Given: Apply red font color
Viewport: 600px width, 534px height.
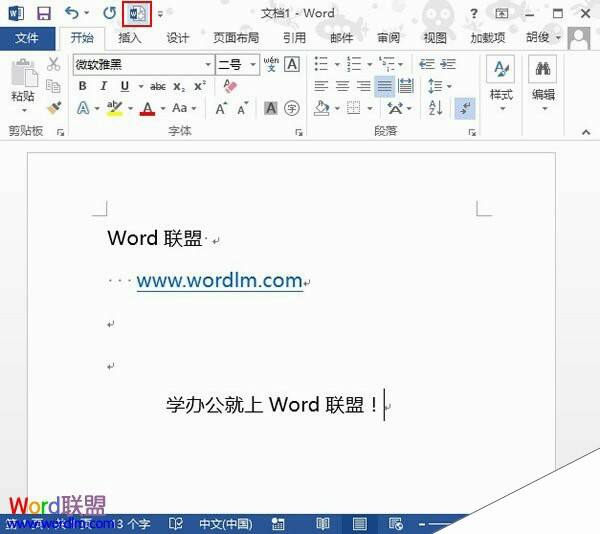Looking at the screenshot, I should point(148,109).
